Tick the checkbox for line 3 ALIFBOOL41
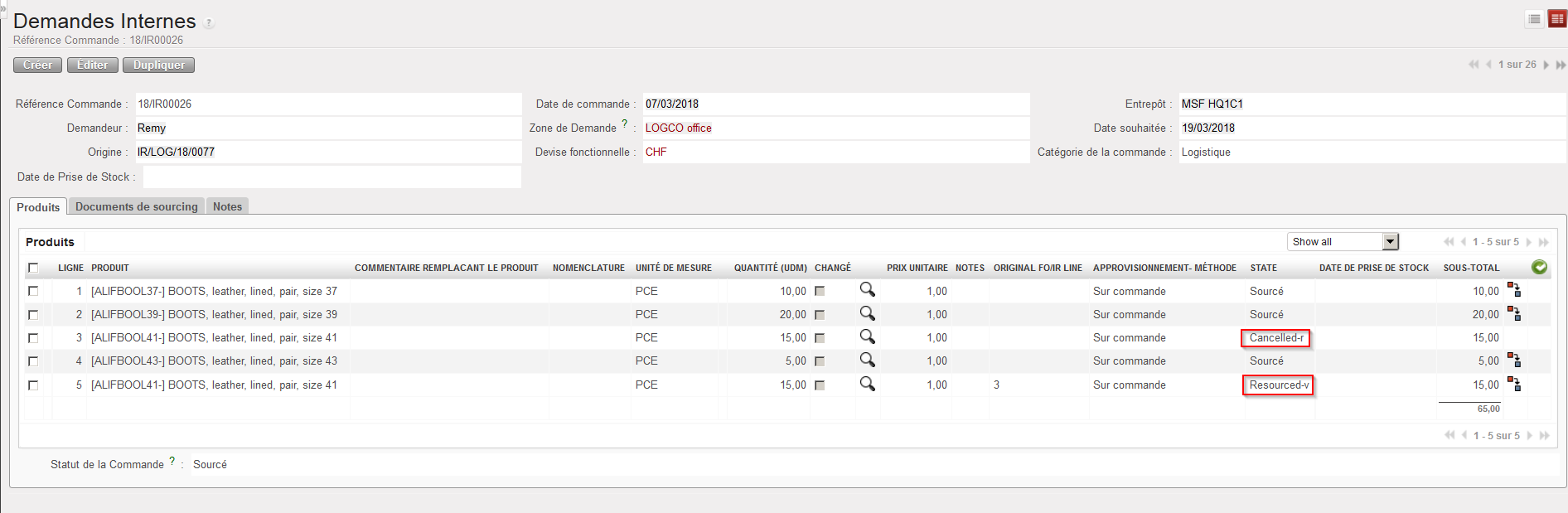Screen dimensions: 1568x513 point(33,338)
